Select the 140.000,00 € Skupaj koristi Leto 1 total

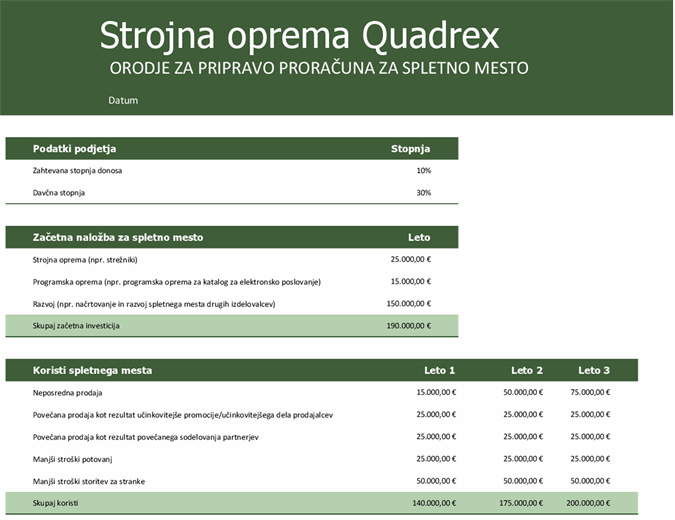[x=433, y=503]
